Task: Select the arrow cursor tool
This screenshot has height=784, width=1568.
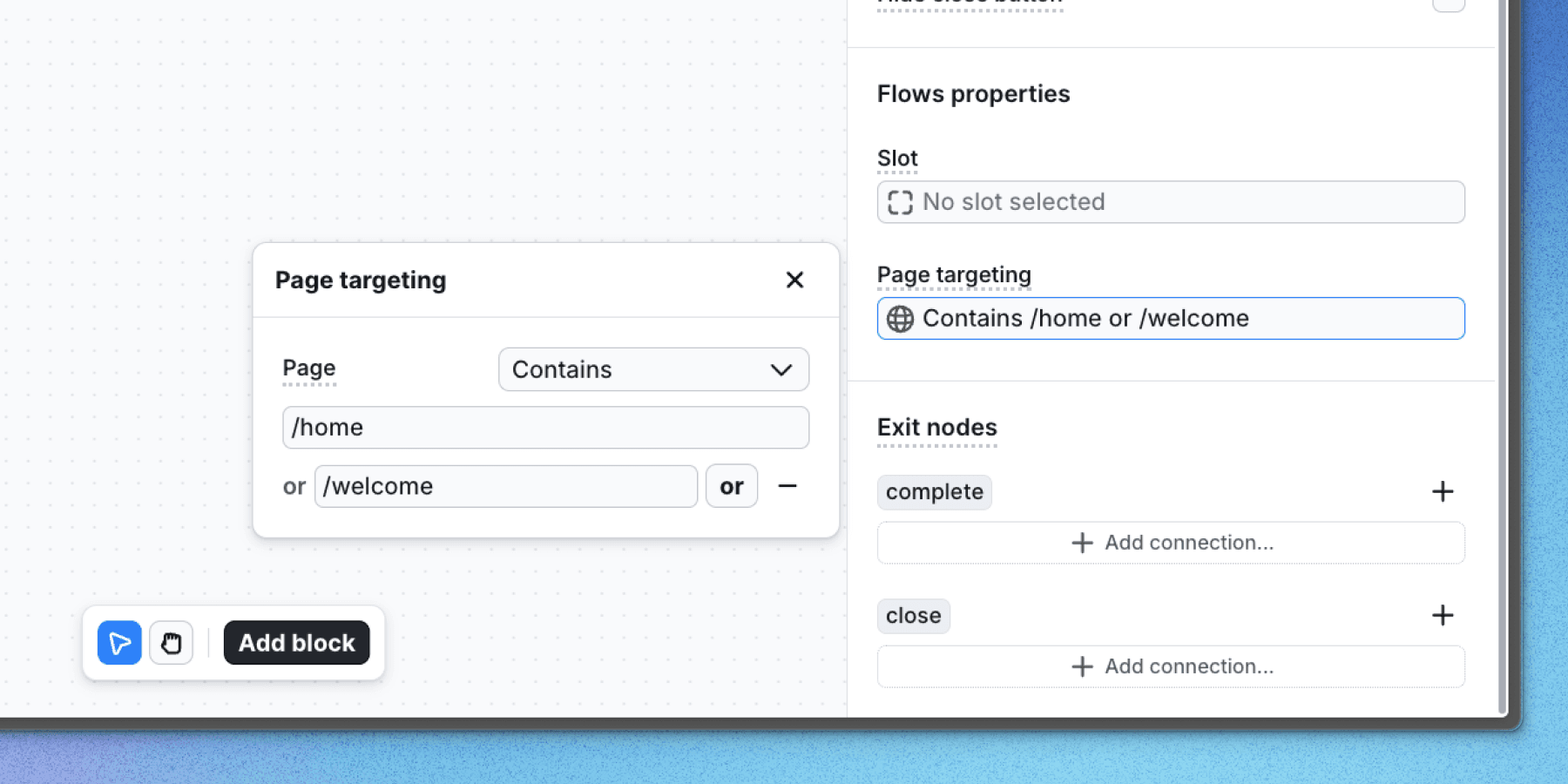Action: pos(119,642)
